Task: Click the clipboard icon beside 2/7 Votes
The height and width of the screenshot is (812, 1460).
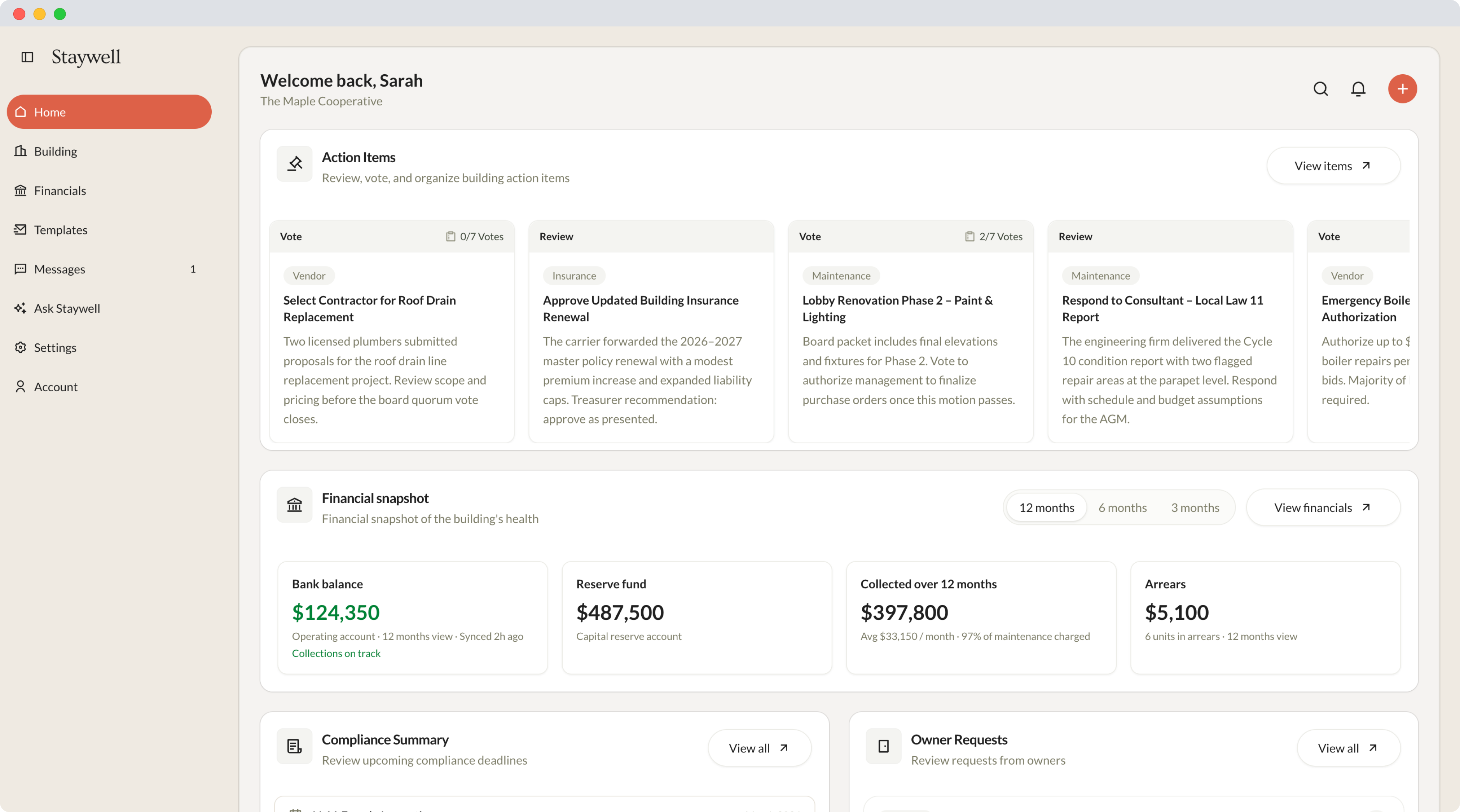Action: pos(970,237)
